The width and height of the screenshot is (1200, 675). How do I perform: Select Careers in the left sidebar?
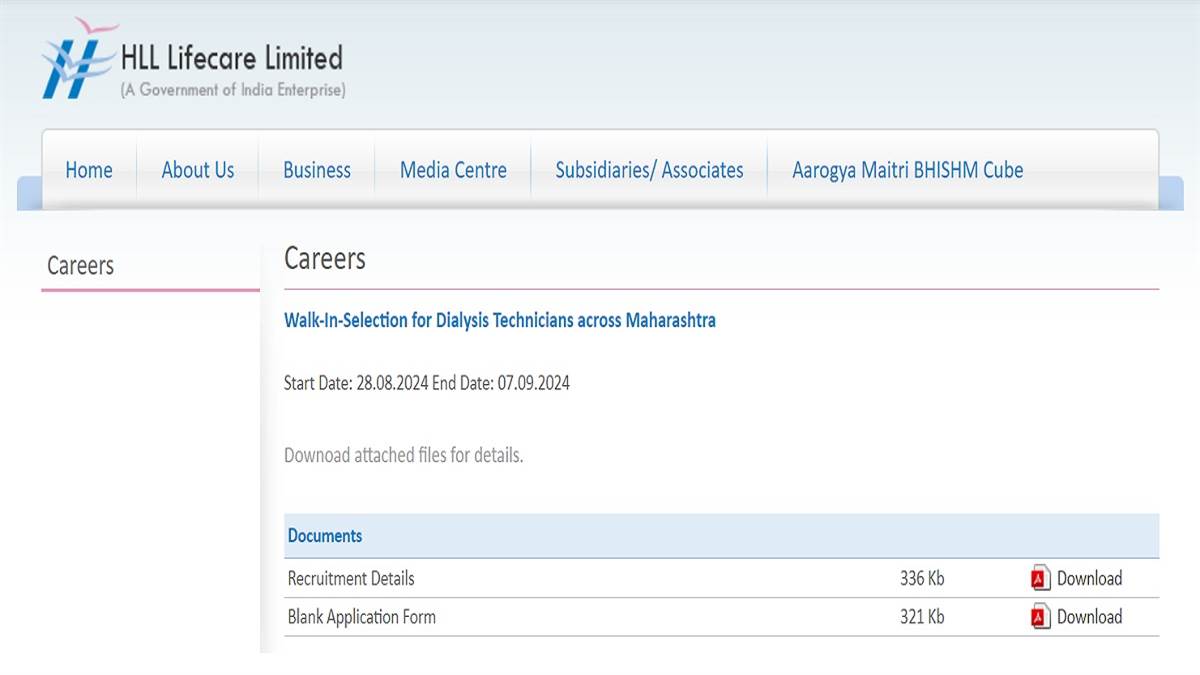pos(80,265)
